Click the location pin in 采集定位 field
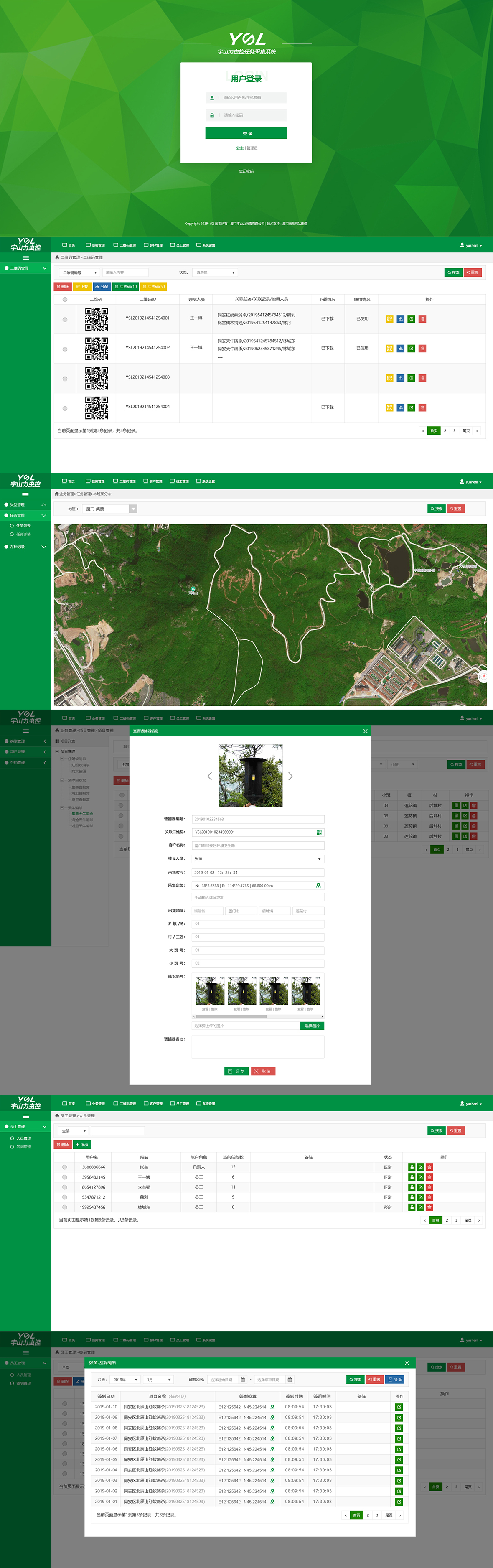 point(318,886)
